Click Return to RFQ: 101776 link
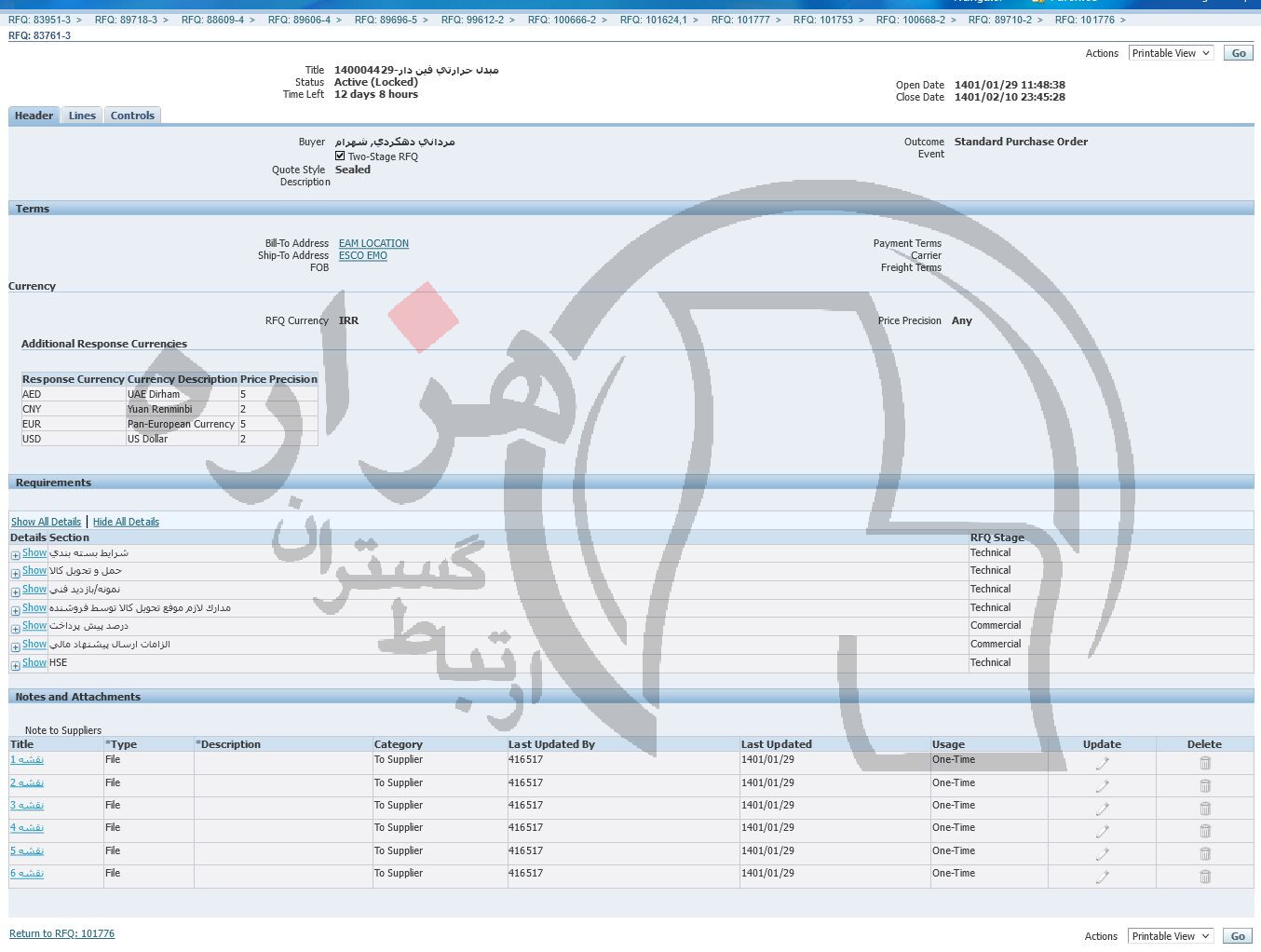1261x952 pixels. pyautogui.click(x=61, y=933)
